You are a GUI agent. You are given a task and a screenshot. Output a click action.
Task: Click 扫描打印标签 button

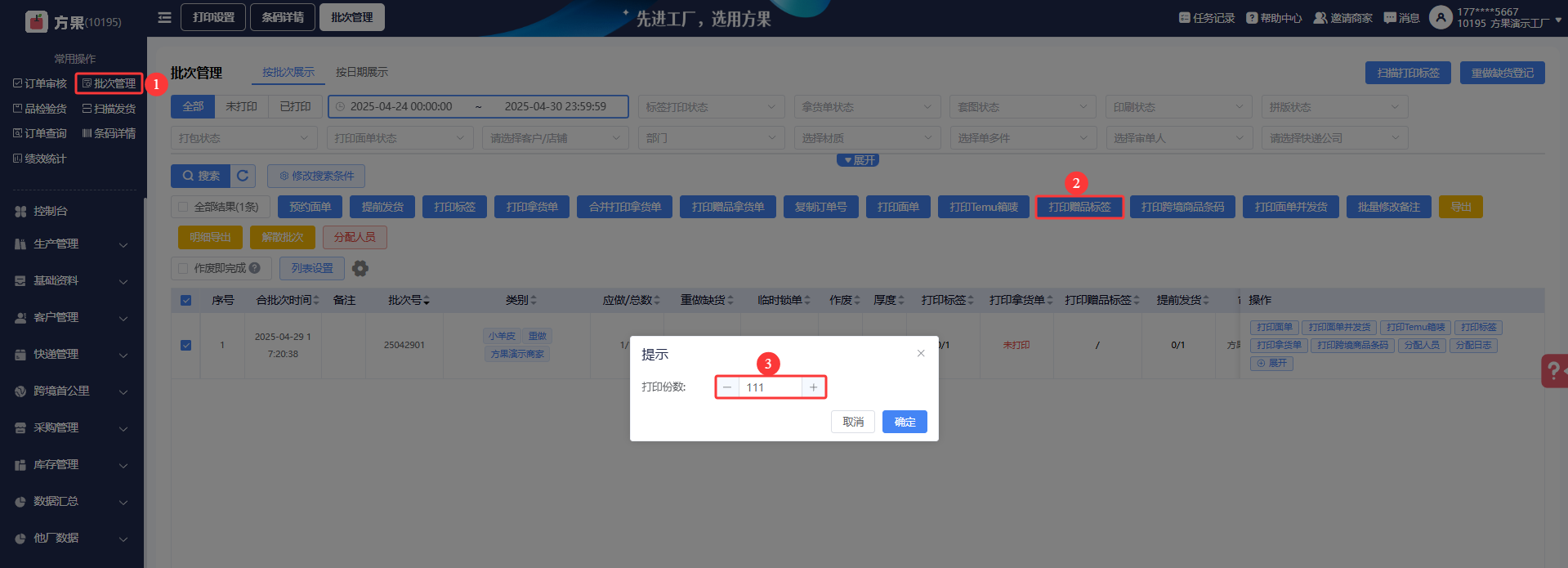[1408, 73]
